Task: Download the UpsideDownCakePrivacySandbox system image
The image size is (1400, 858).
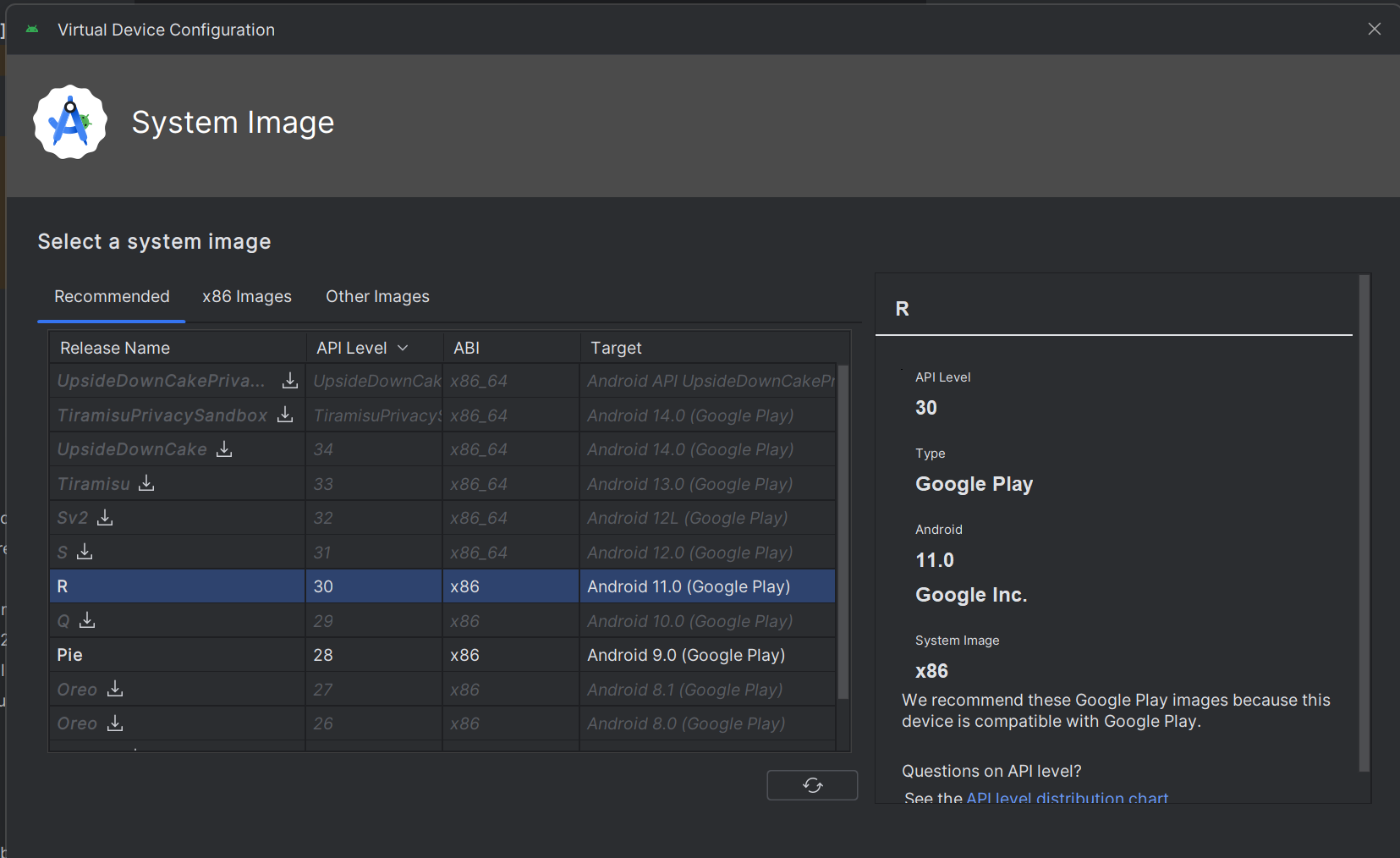Action: [290, 381]
